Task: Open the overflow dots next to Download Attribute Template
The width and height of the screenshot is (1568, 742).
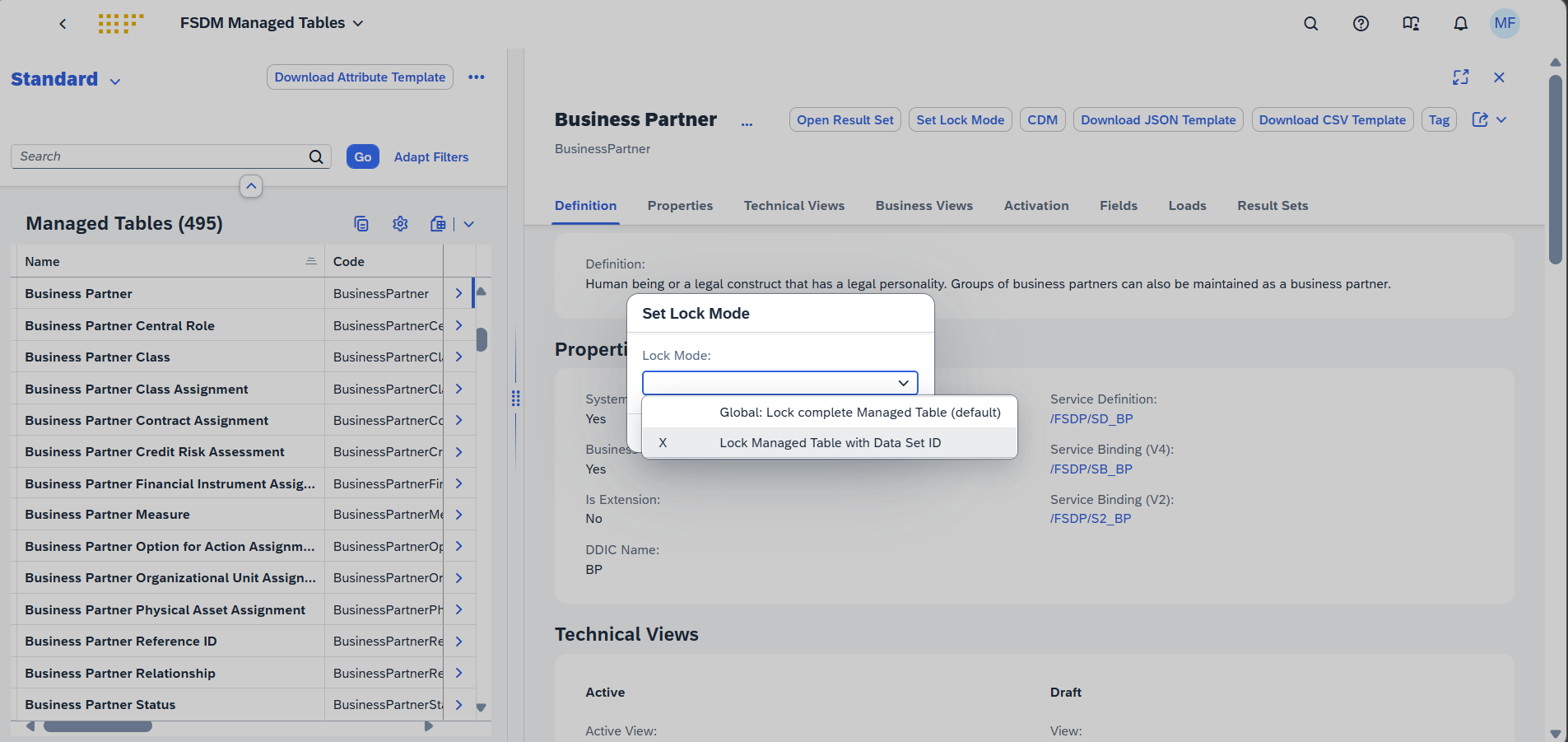Action: pos(477,77)
